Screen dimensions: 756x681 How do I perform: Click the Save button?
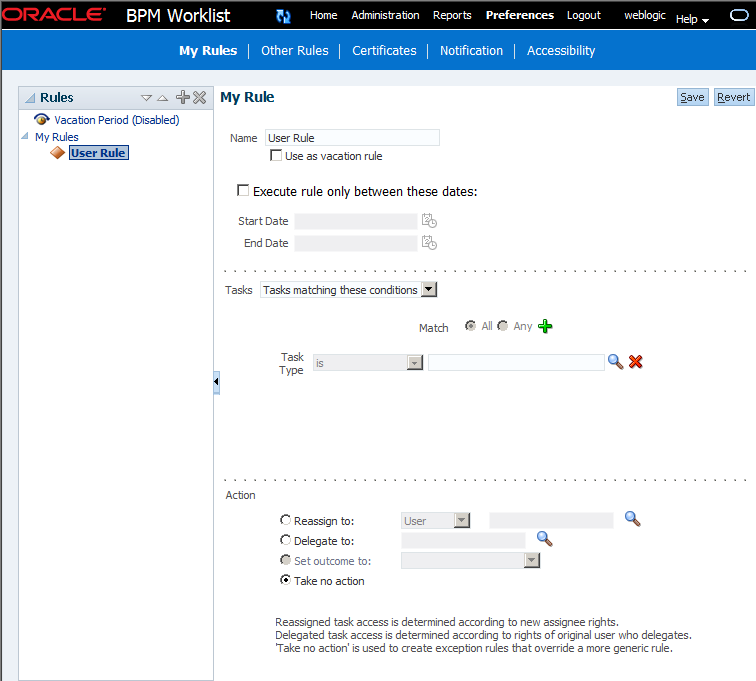pos(692,97)
